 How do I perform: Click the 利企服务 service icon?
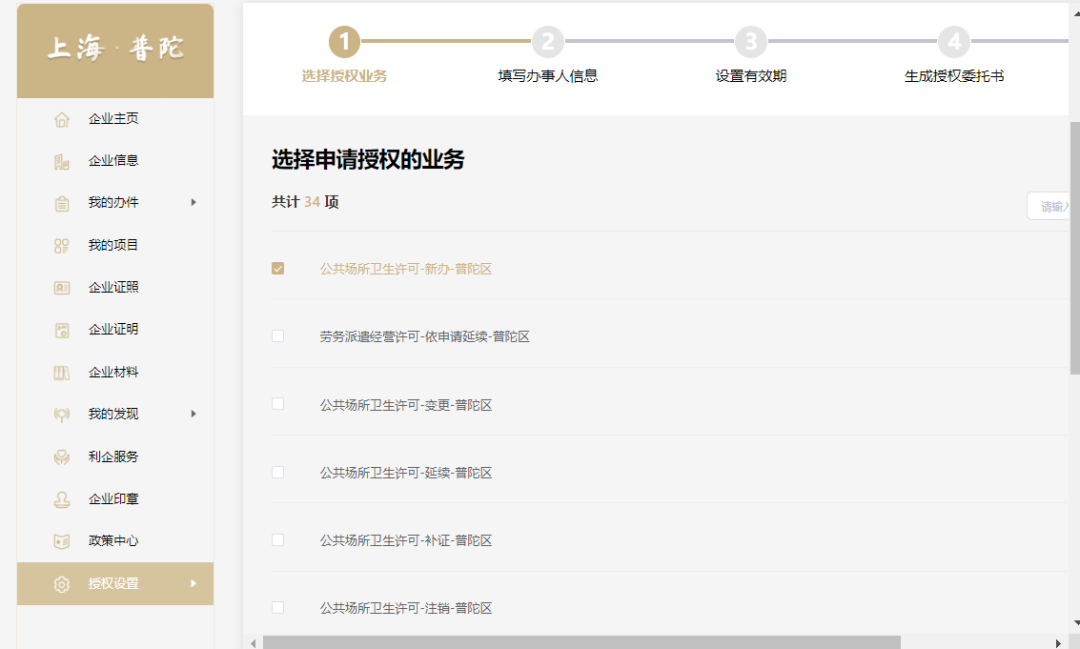tap(61, 456)
